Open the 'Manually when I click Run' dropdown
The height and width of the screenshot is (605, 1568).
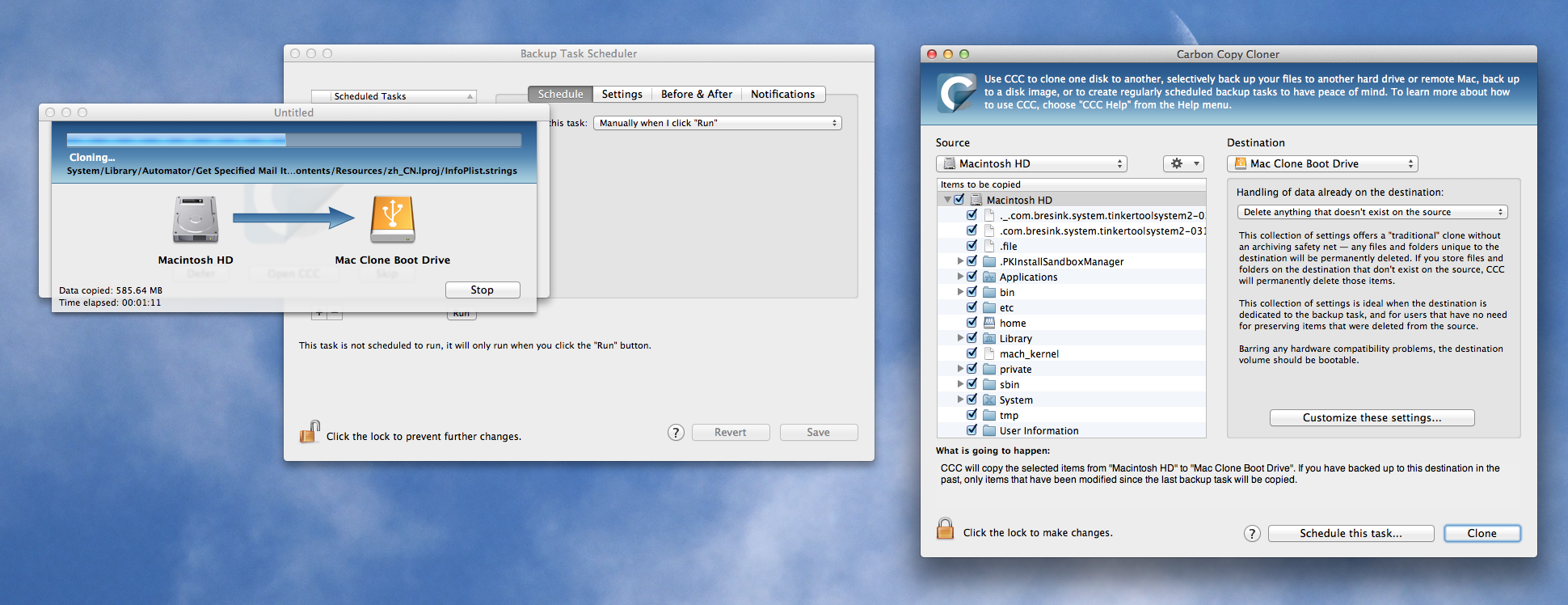(718, 123)
